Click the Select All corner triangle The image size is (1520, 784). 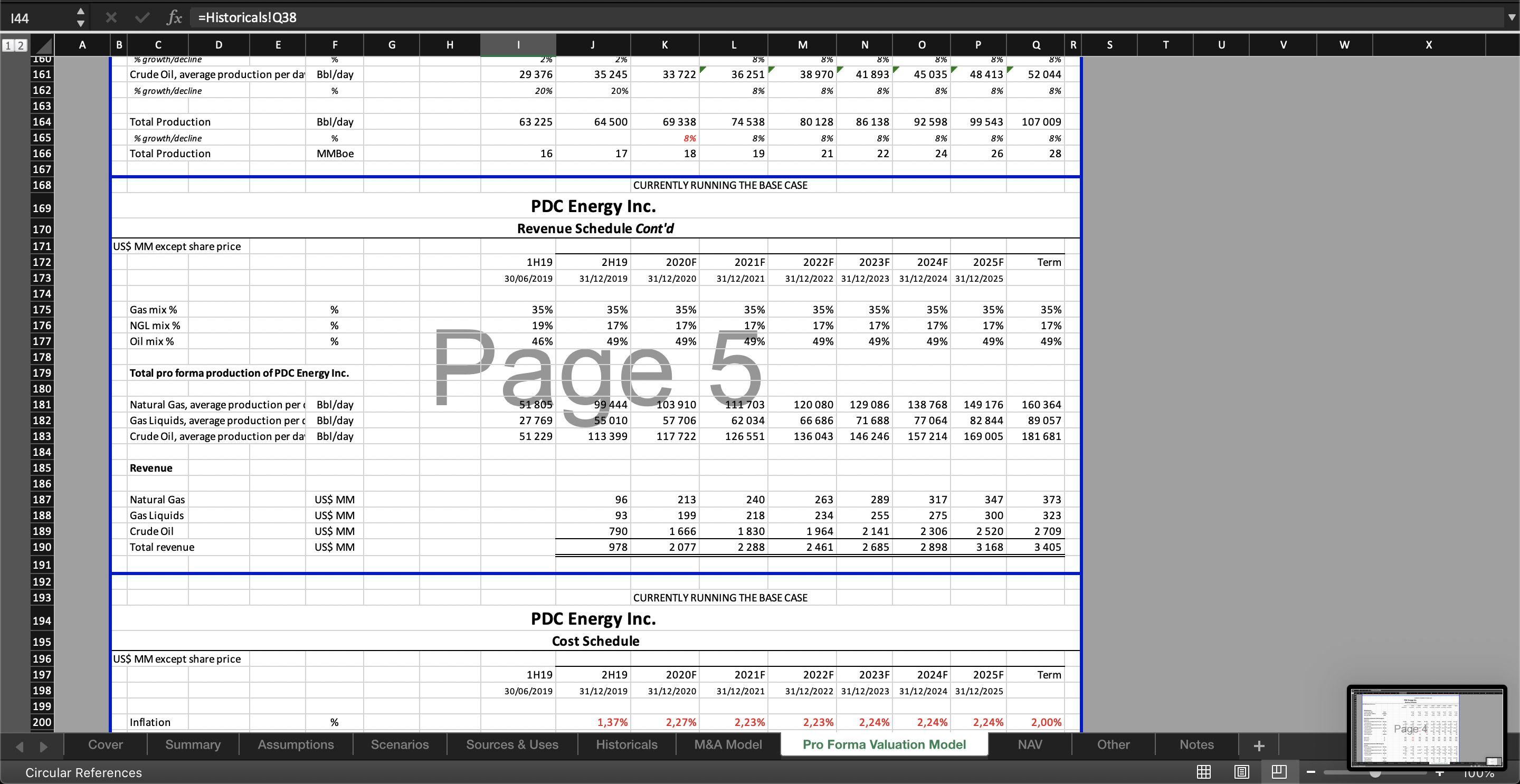pyautogui.click(x=42, y=45)
